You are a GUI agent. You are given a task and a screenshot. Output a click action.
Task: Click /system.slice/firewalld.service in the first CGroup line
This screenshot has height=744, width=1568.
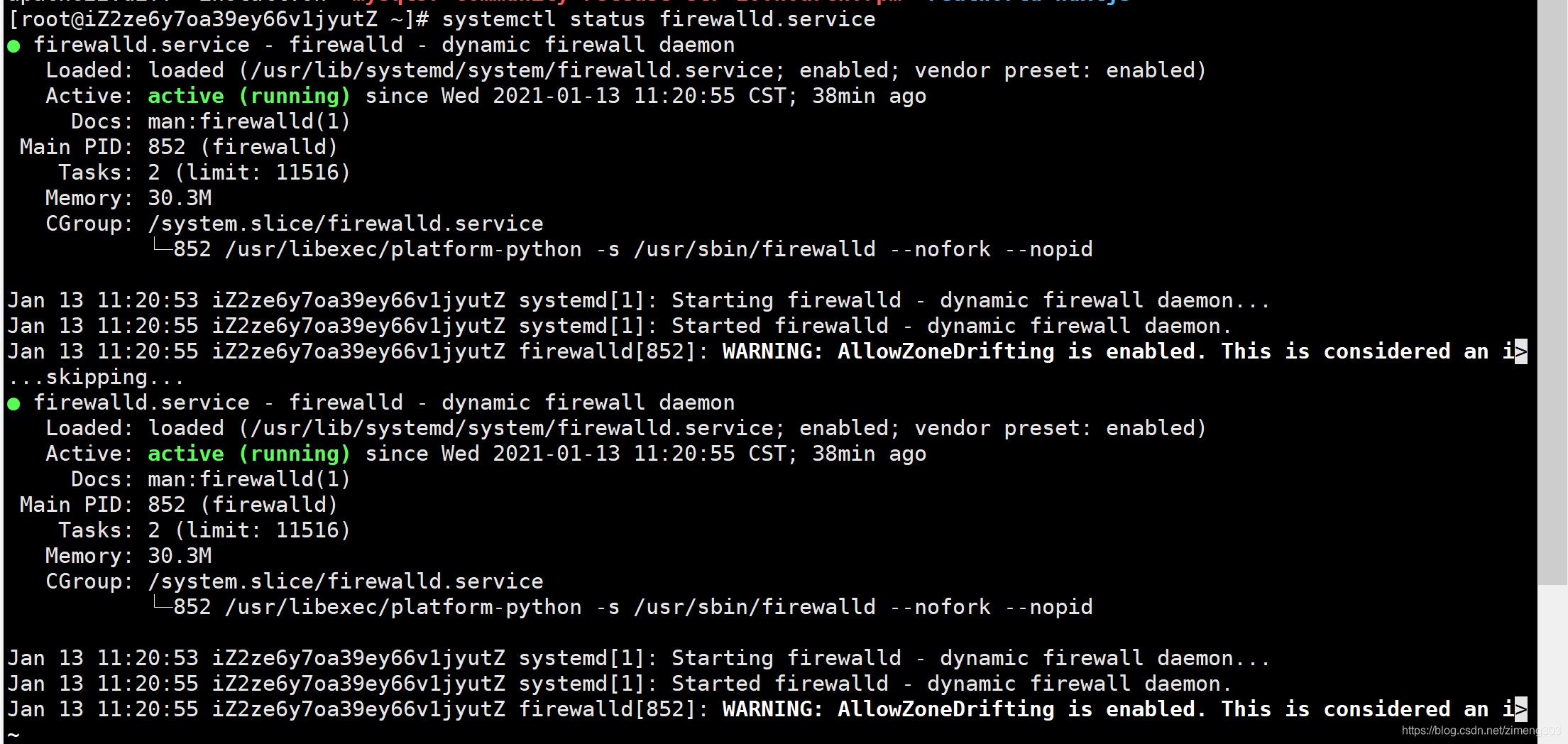(346, 224)
